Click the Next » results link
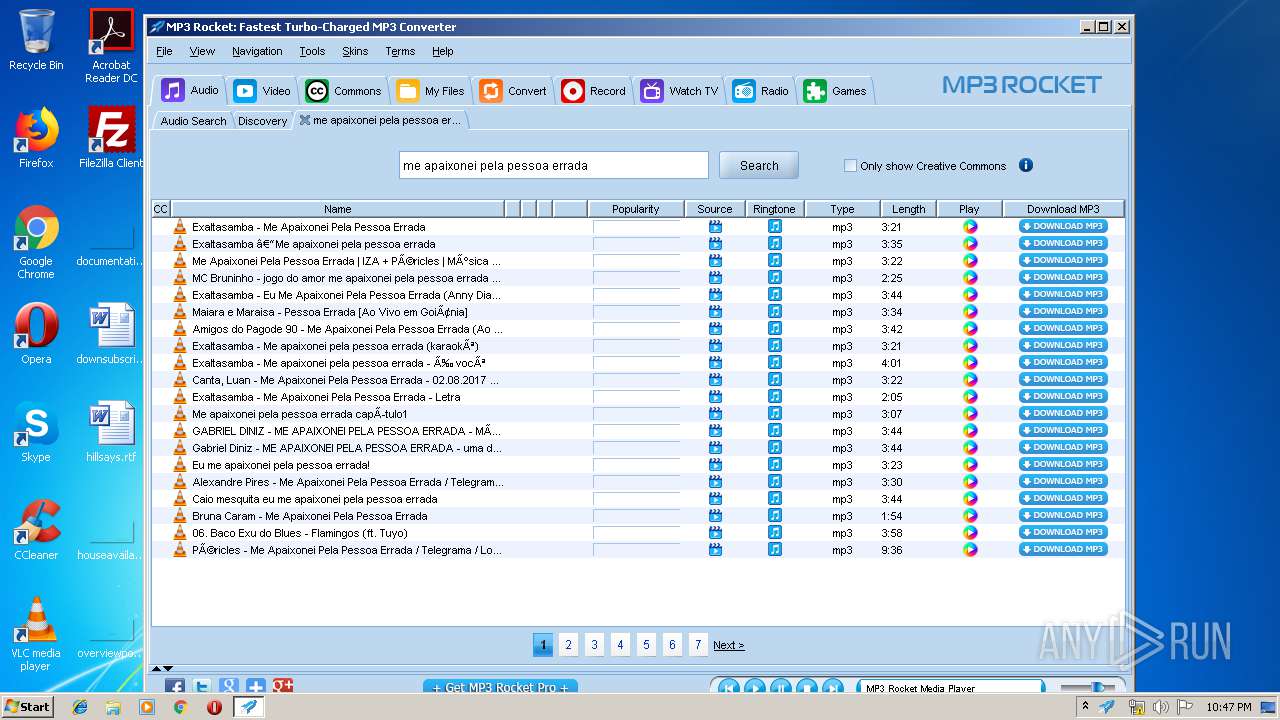 728,646
